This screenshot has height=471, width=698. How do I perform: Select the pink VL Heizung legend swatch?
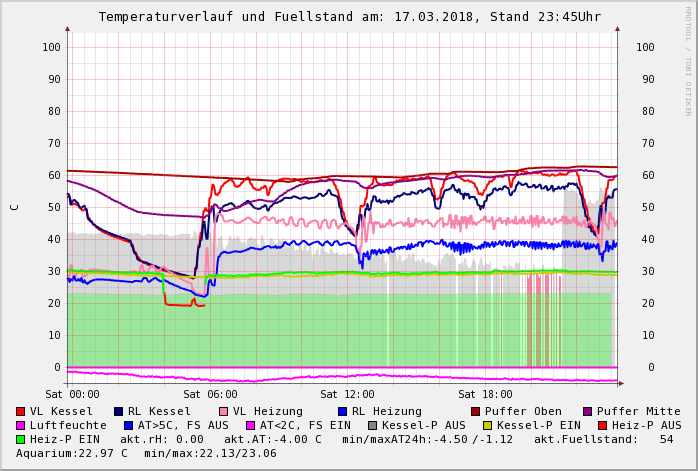(x=223, y=412)
